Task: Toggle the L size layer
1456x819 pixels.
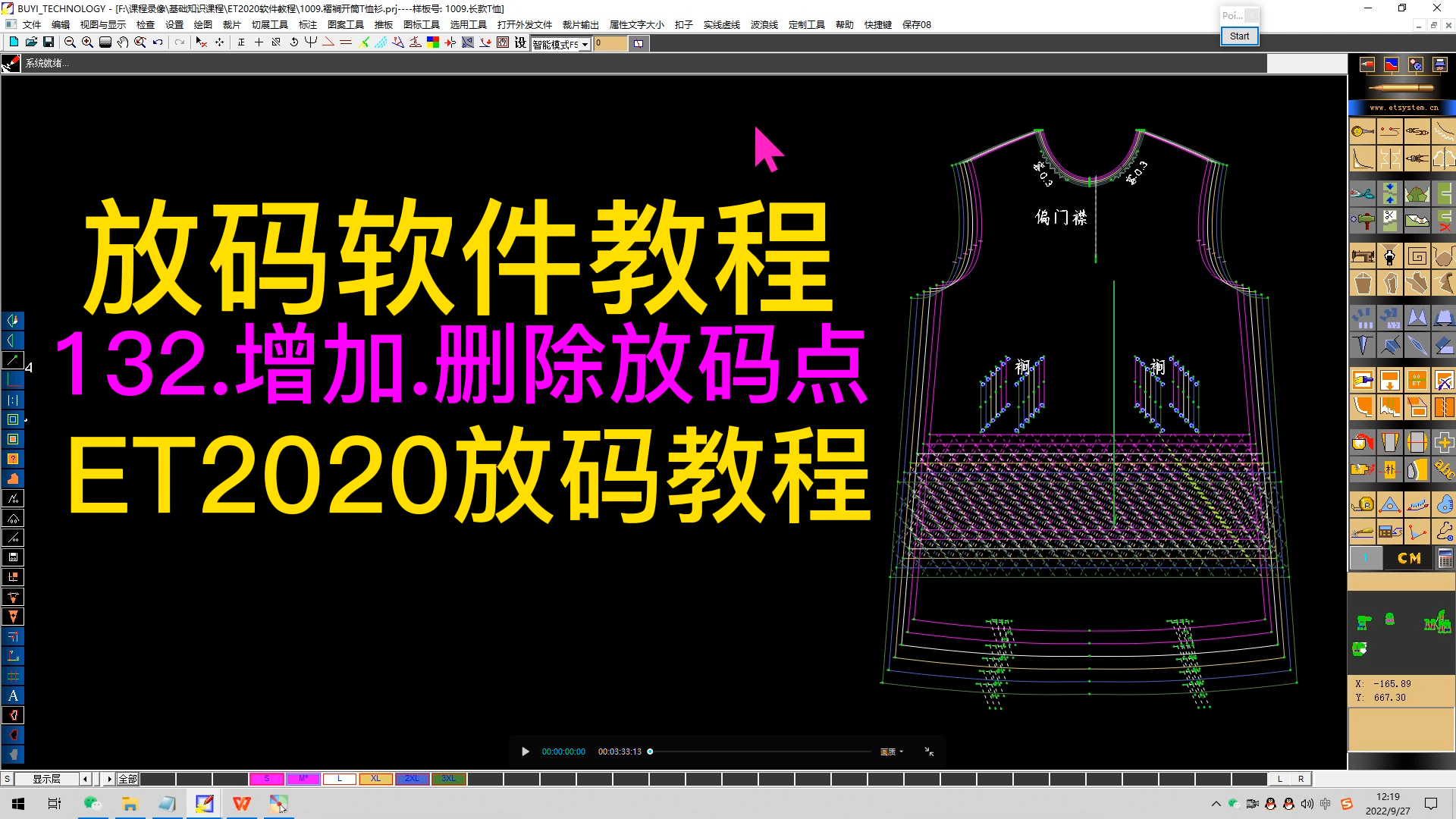Action: [x=339, y=779]
